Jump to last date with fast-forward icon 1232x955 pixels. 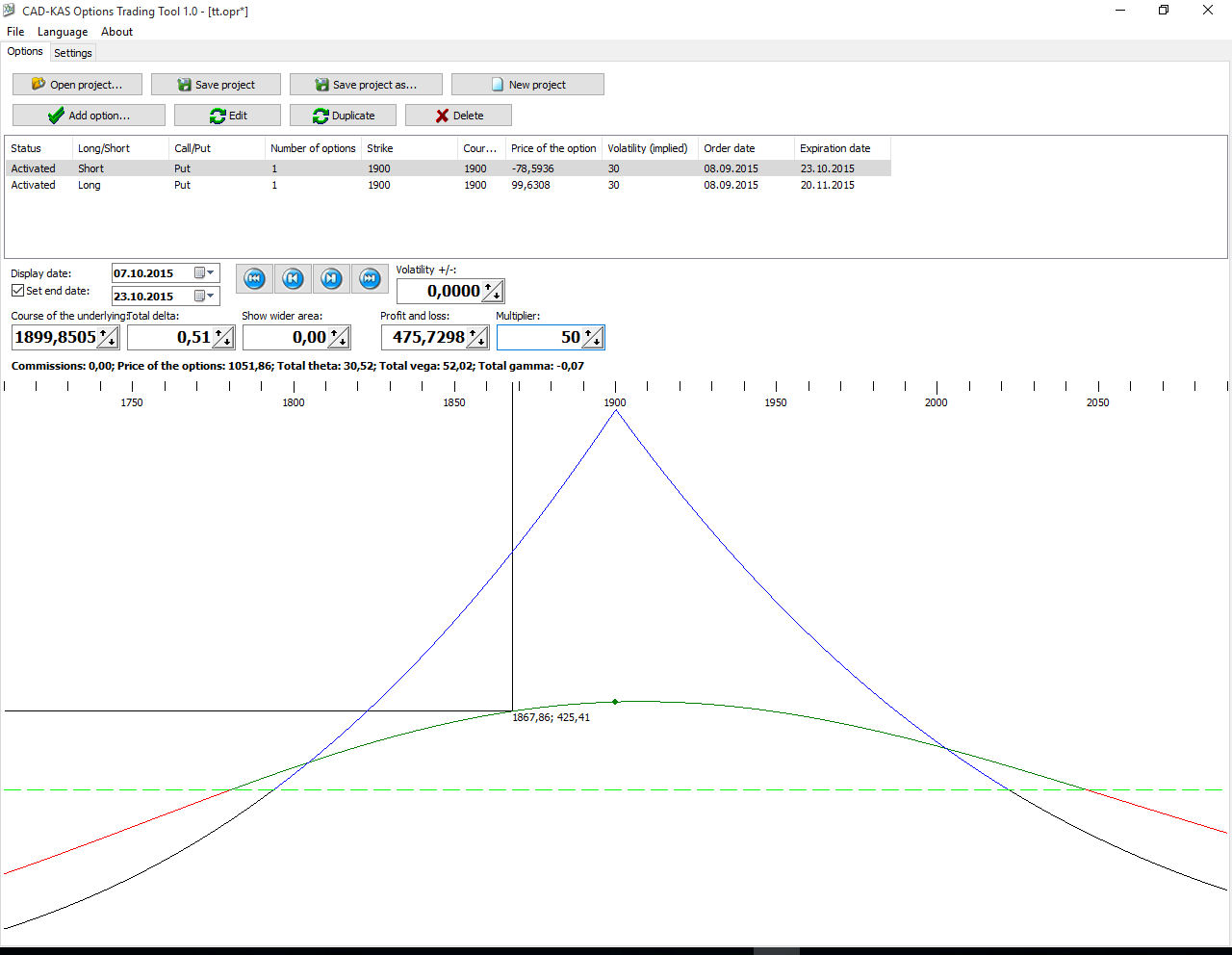(370, 279)
